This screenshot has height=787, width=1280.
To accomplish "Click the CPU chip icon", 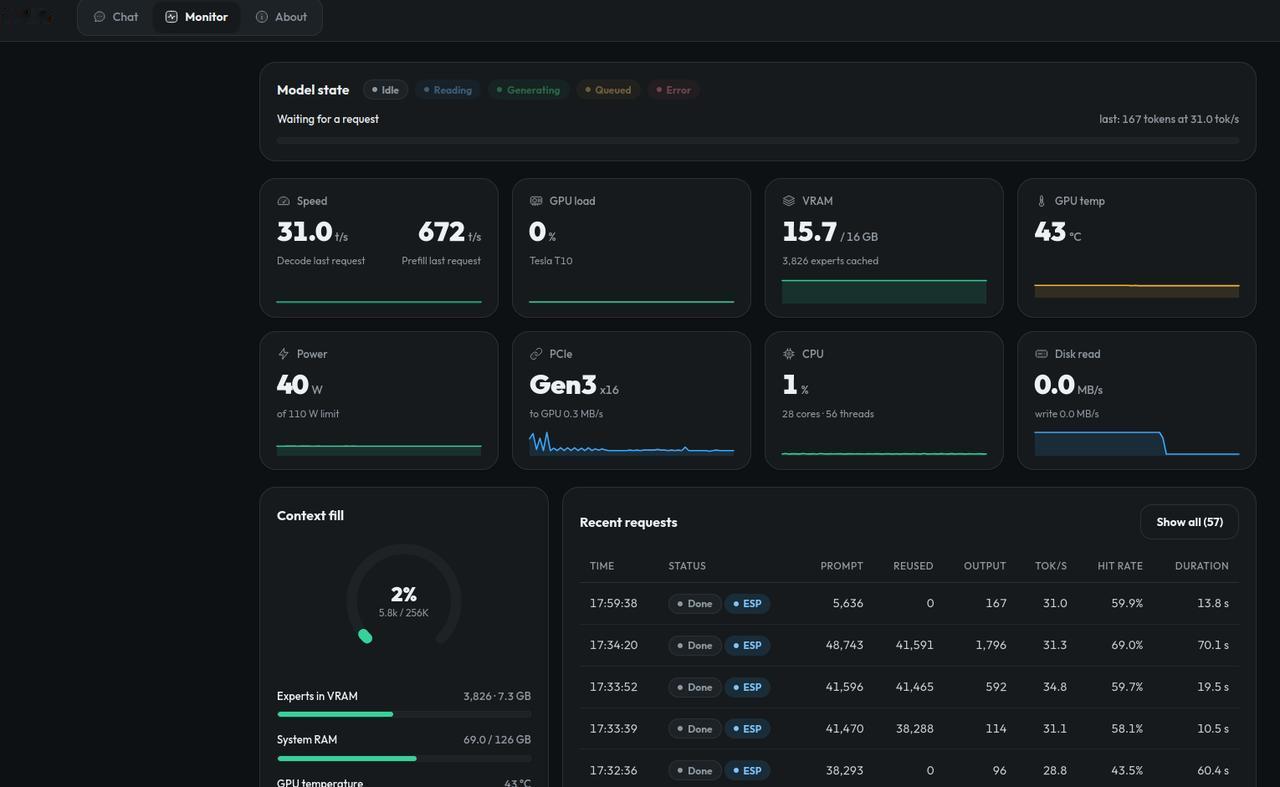I will point(789,354).
